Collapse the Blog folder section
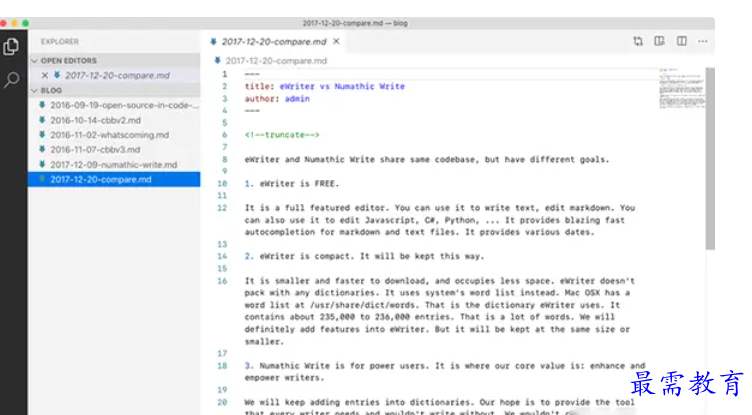 (114, 90)
